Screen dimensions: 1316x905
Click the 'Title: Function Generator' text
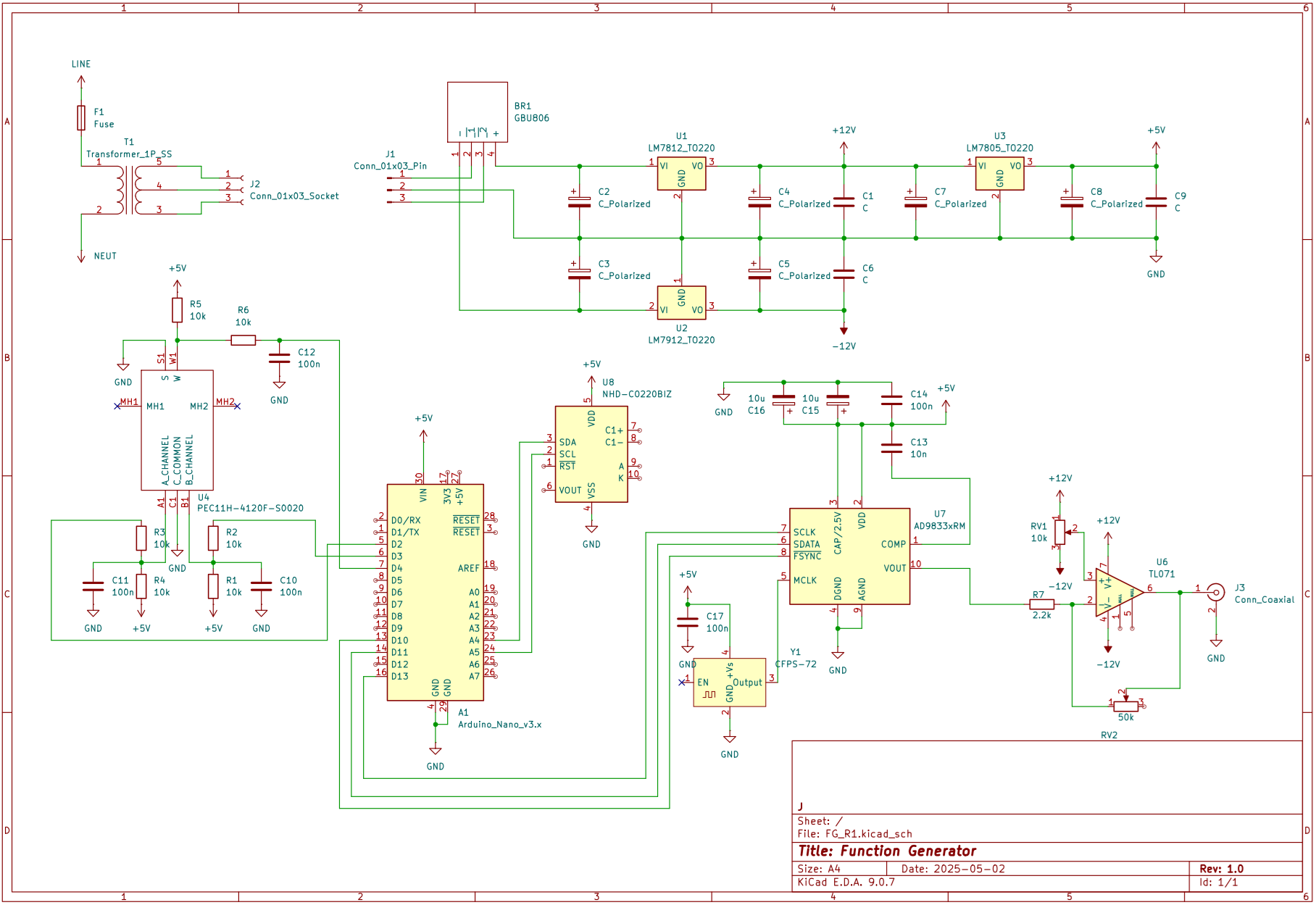(x=887, y=851)
